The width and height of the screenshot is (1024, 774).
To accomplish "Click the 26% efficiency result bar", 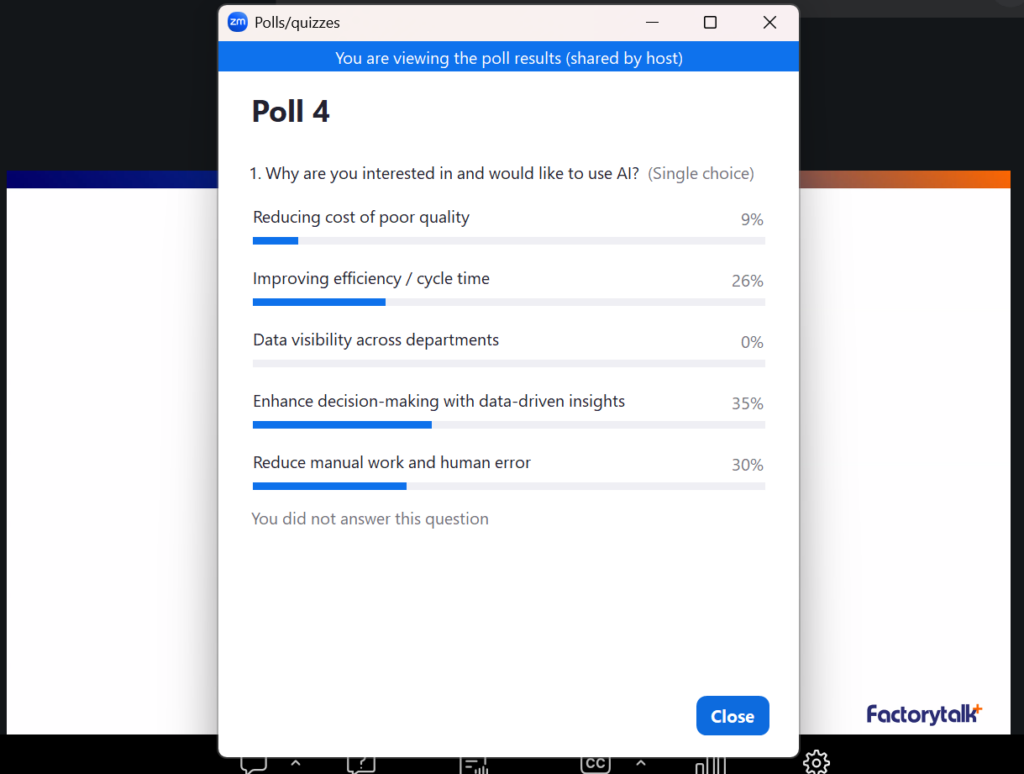I will coord(319,302).
